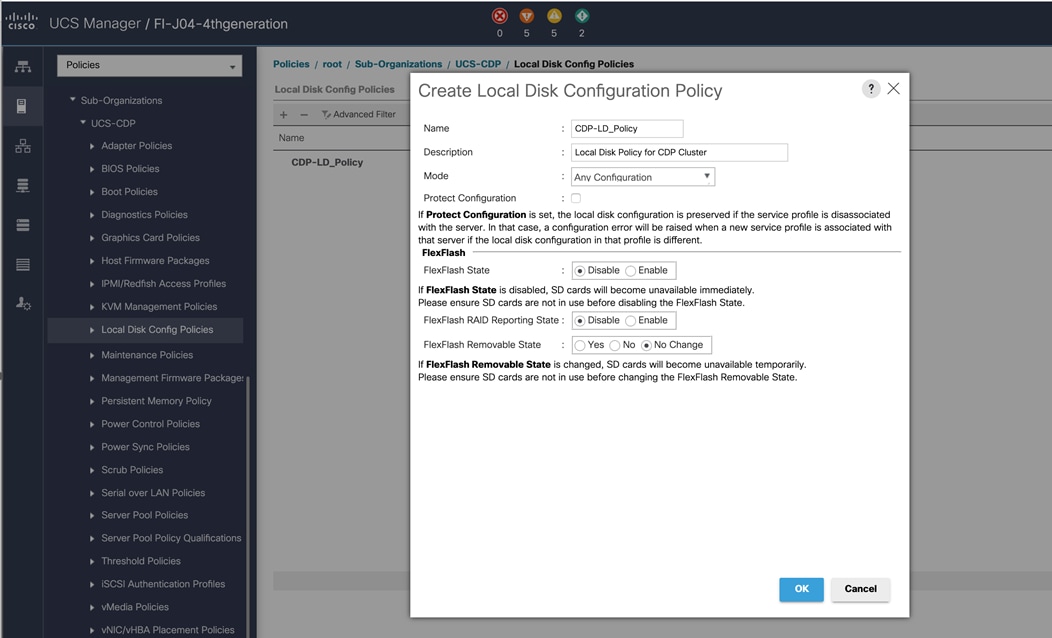Viewport: 1052px width, 638px height.
Task: Select IPMI/Redfish Access Profiles tree item
Action: pyautogui.click(x=164, y=284)
